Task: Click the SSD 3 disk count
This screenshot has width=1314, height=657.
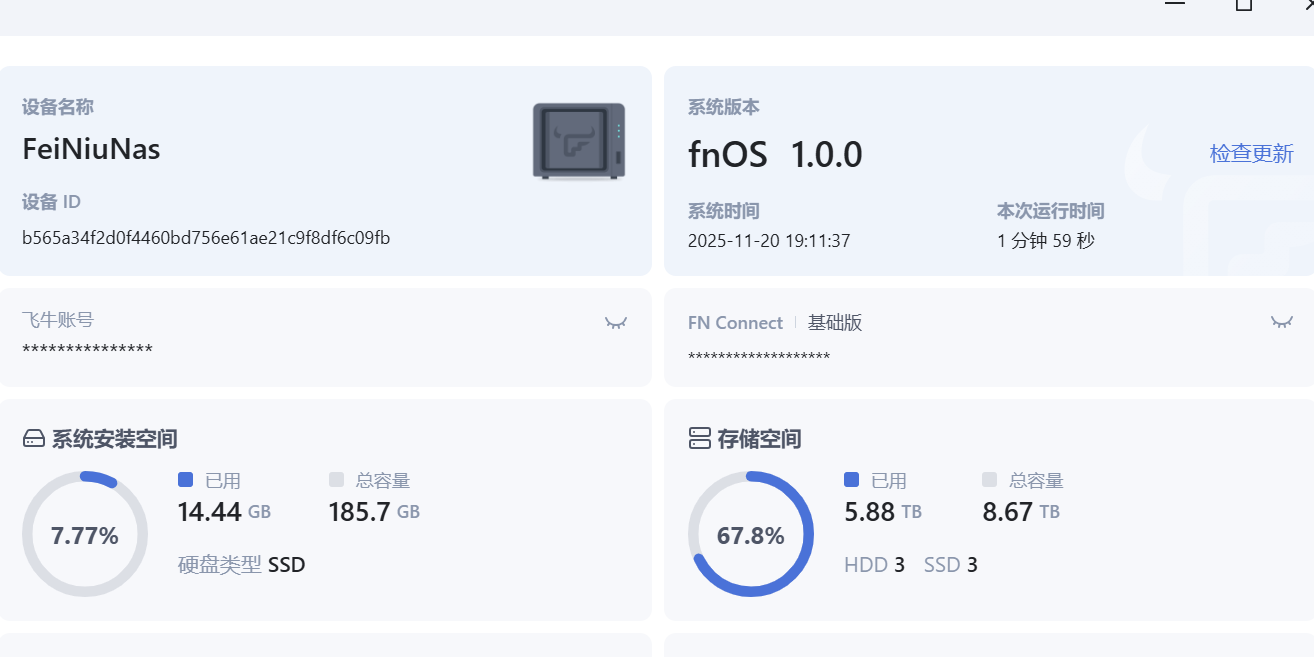Action: click(950, 565)
